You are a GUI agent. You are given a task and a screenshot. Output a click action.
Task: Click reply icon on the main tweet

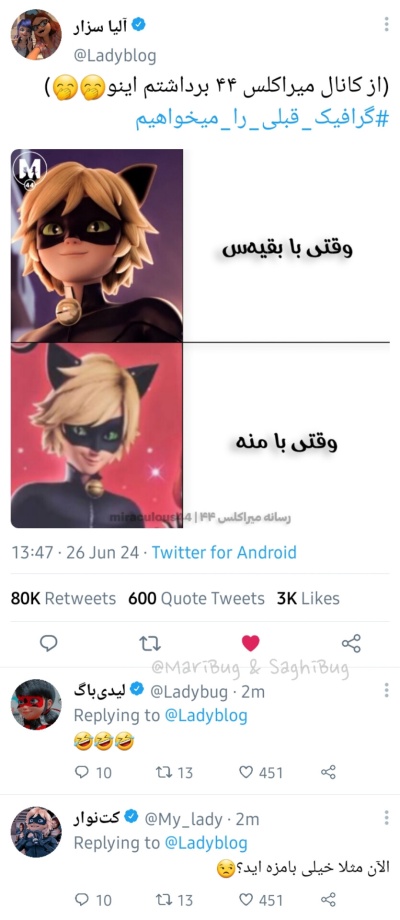[49, 644]
